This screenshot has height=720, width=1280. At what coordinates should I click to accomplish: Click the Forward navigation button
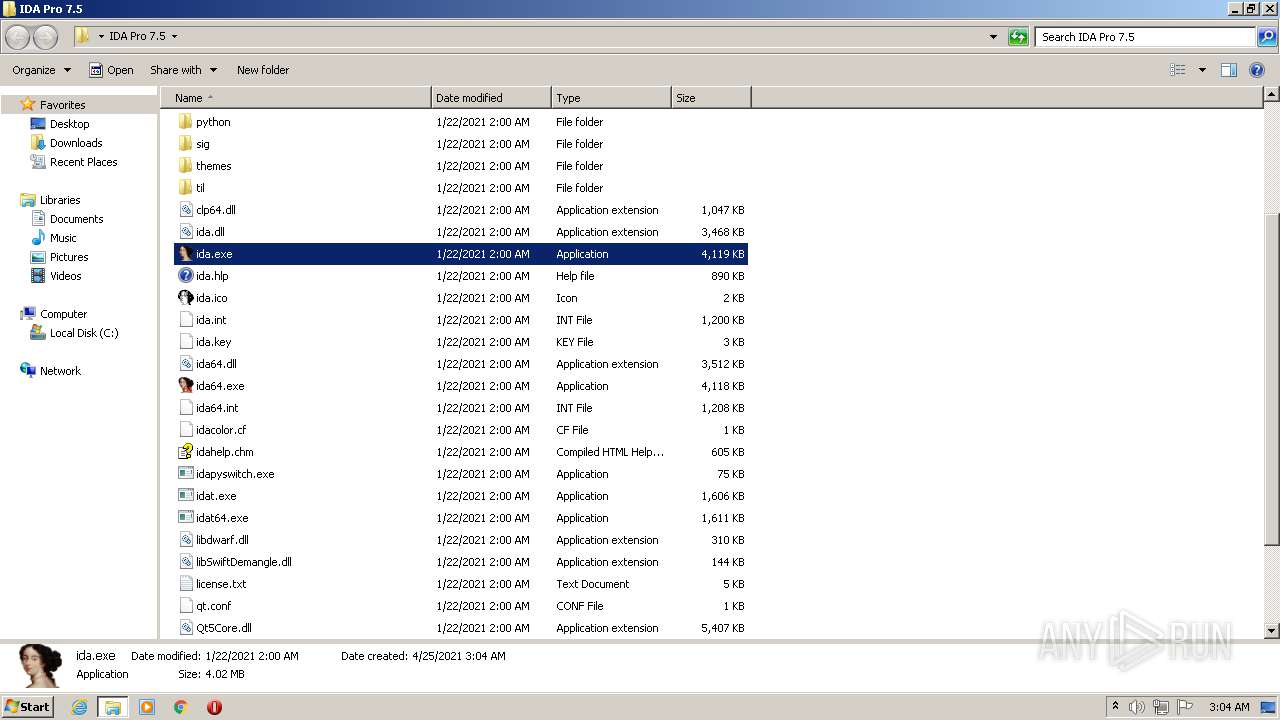tap(46, 37)
